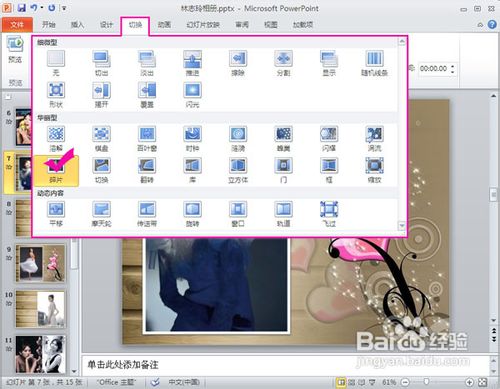
Task: Apply the 闪光 flash transition
Action: click(x=192, y=95)
